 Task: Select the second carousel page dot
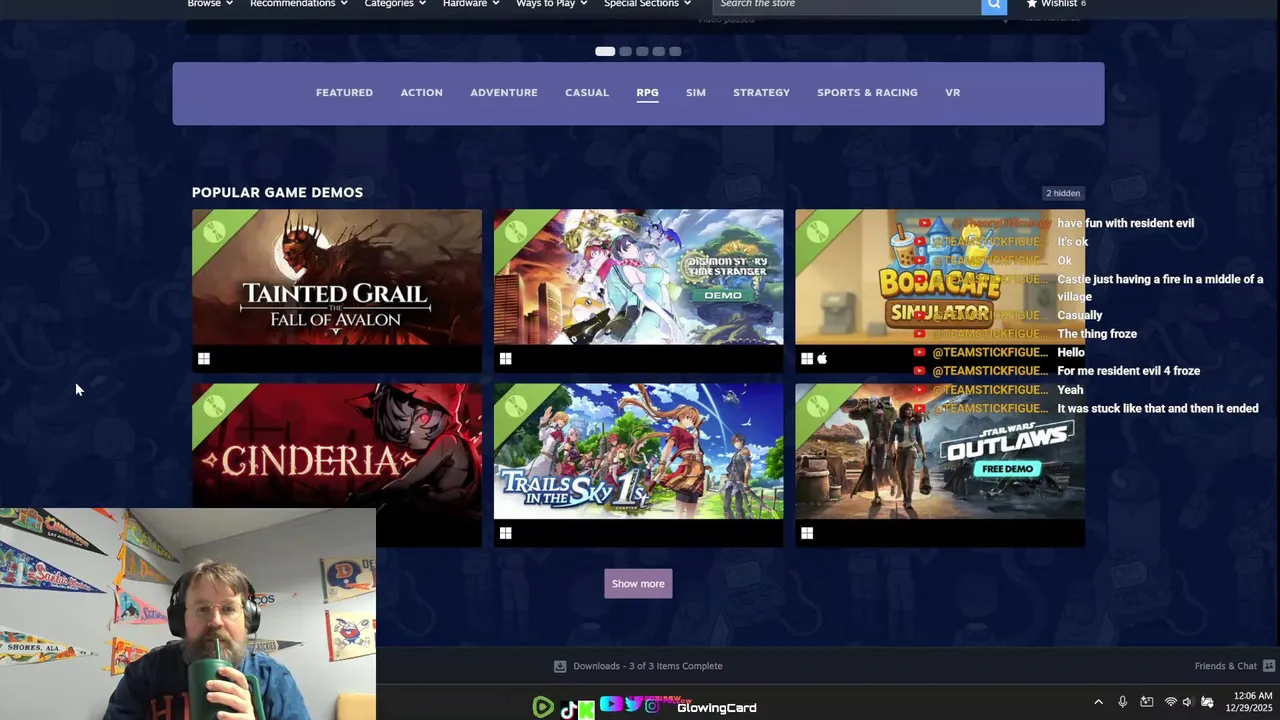[x=625, y=51]
